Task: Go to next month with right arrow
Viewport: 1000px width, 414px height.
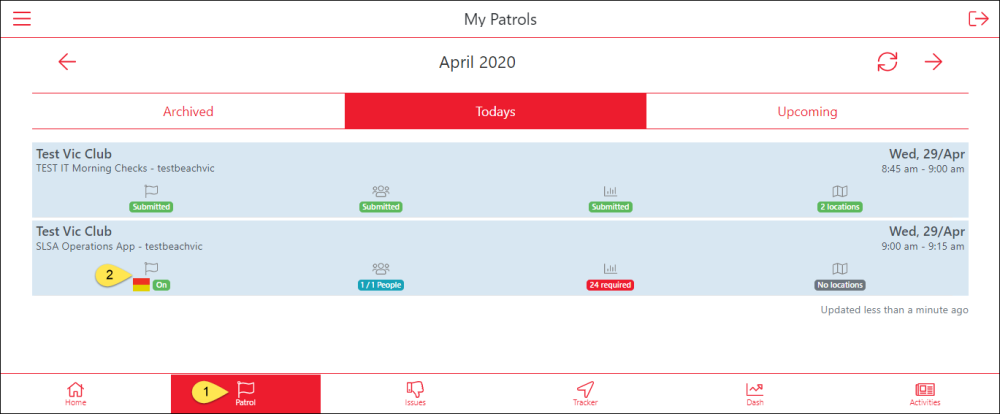Action: pyautogui.click(x=933, y=62)
